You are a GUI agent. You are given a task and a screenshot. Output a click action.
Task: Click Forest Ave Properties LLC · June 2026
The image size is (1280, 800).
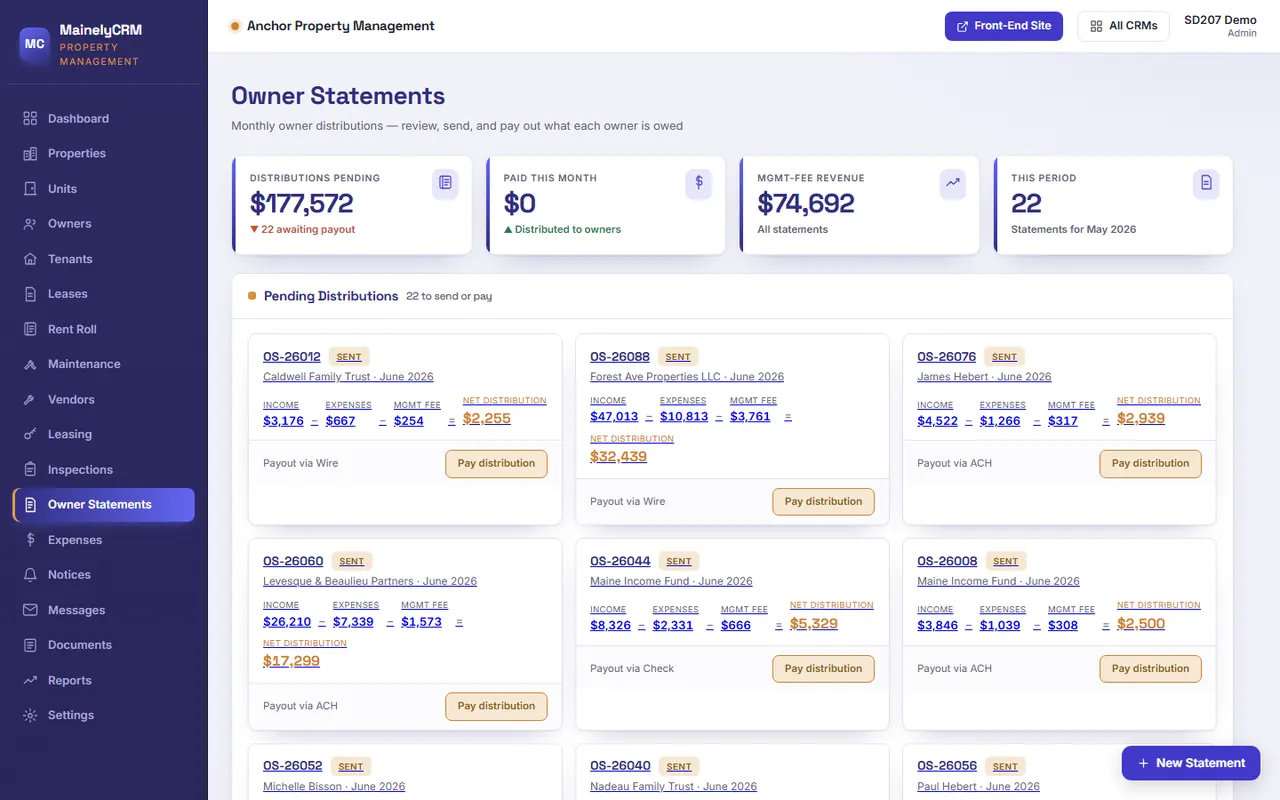click(687, 377)
